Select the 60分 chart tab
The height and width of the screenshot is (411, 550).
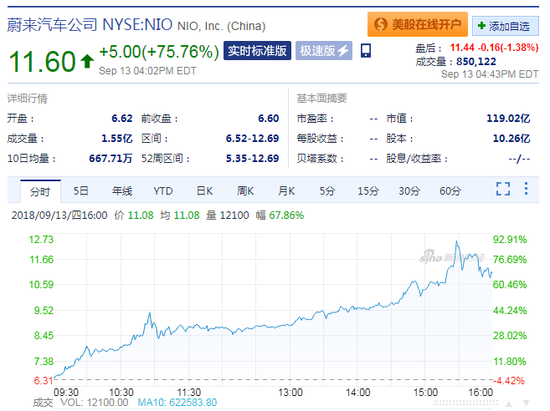(450, 191)
